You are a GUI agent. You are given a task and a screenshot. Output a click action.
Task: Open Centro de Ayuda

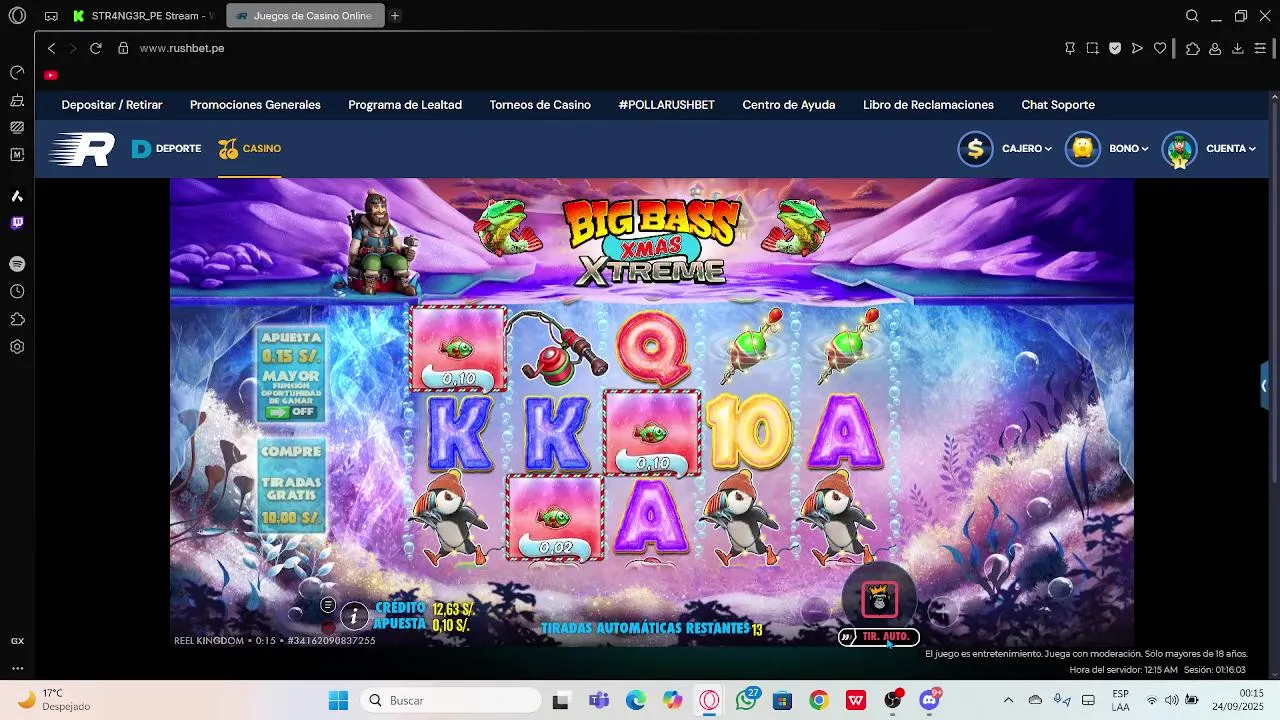(x=788, y=105)
